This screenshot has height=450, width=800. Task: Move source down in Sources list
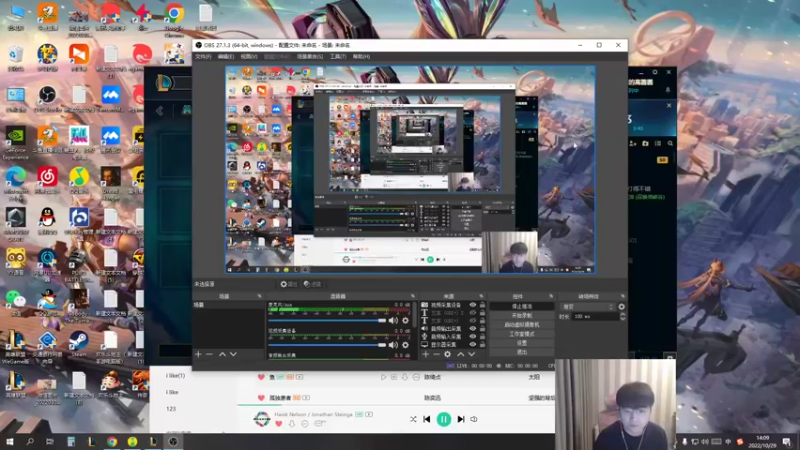coord(471,354)
